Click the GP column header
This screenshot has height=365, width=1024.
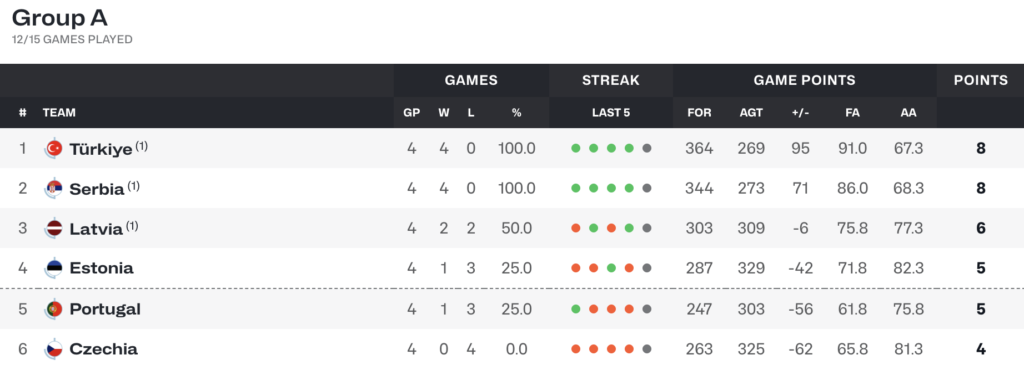(x=411, y=112)
